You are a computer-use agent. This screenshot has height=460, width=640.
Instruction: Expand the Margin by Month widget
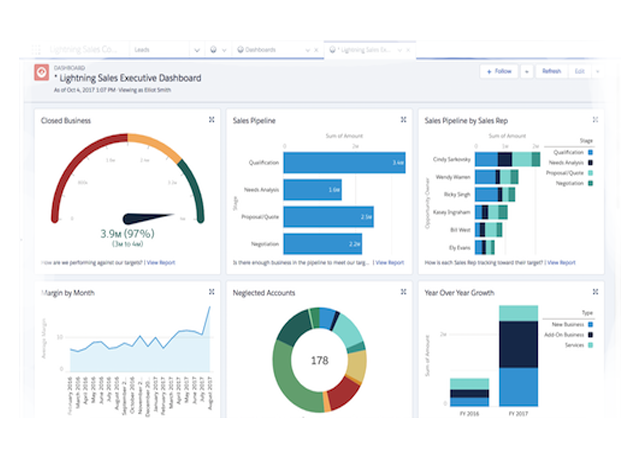(211, 292)
